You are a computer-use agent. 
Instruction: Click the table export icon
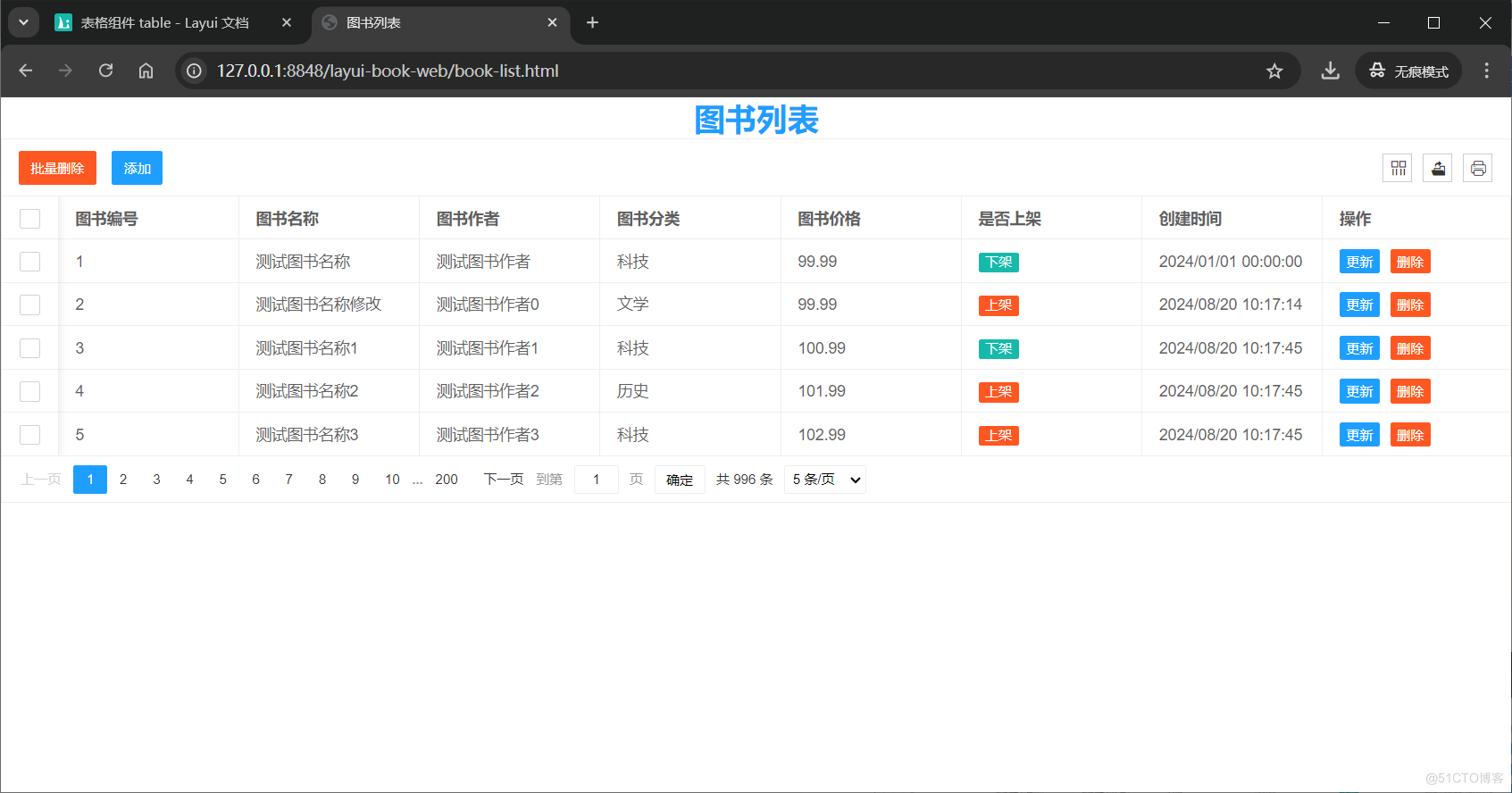(x=1438, y=168)
